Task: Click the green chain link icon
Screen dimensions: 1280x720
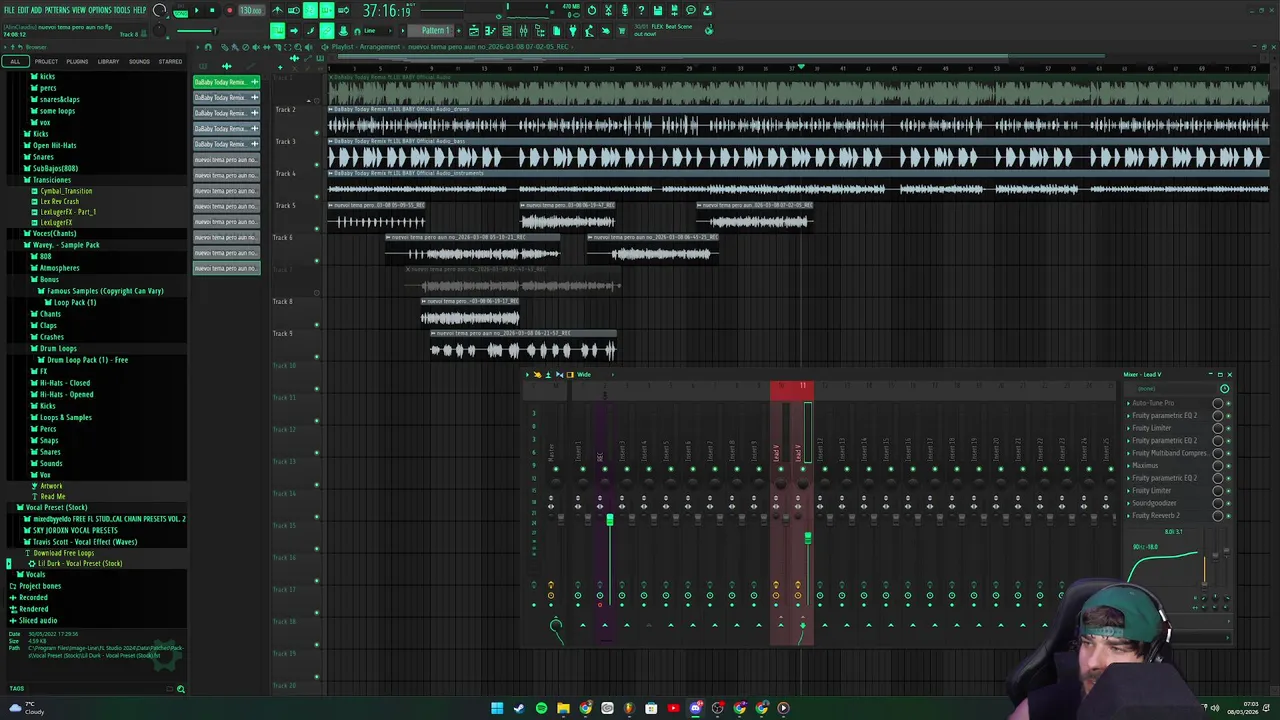Action: coord(326,31)
